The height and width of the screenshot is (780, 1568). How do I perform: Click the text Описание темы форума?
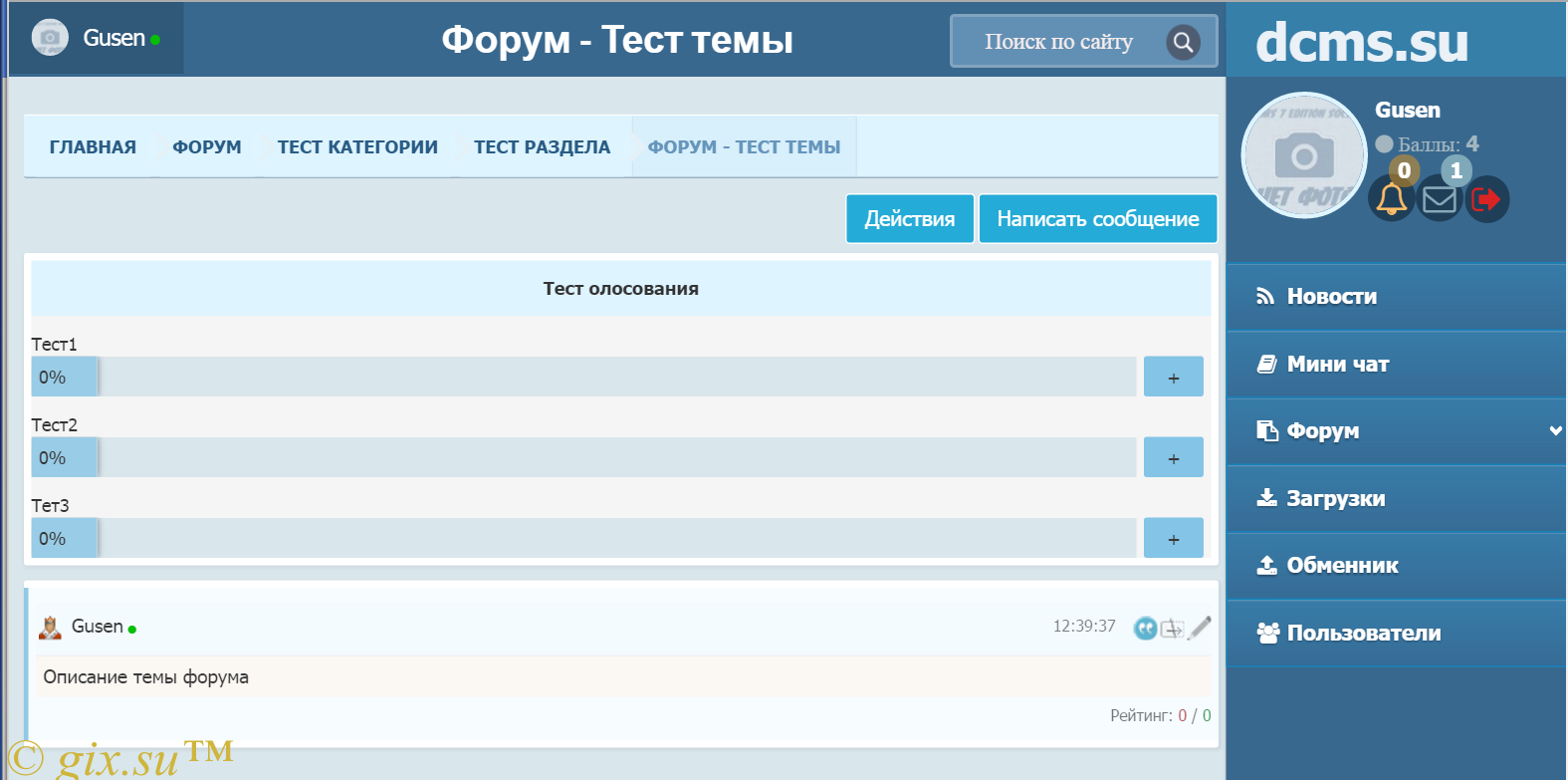(146, 677)
